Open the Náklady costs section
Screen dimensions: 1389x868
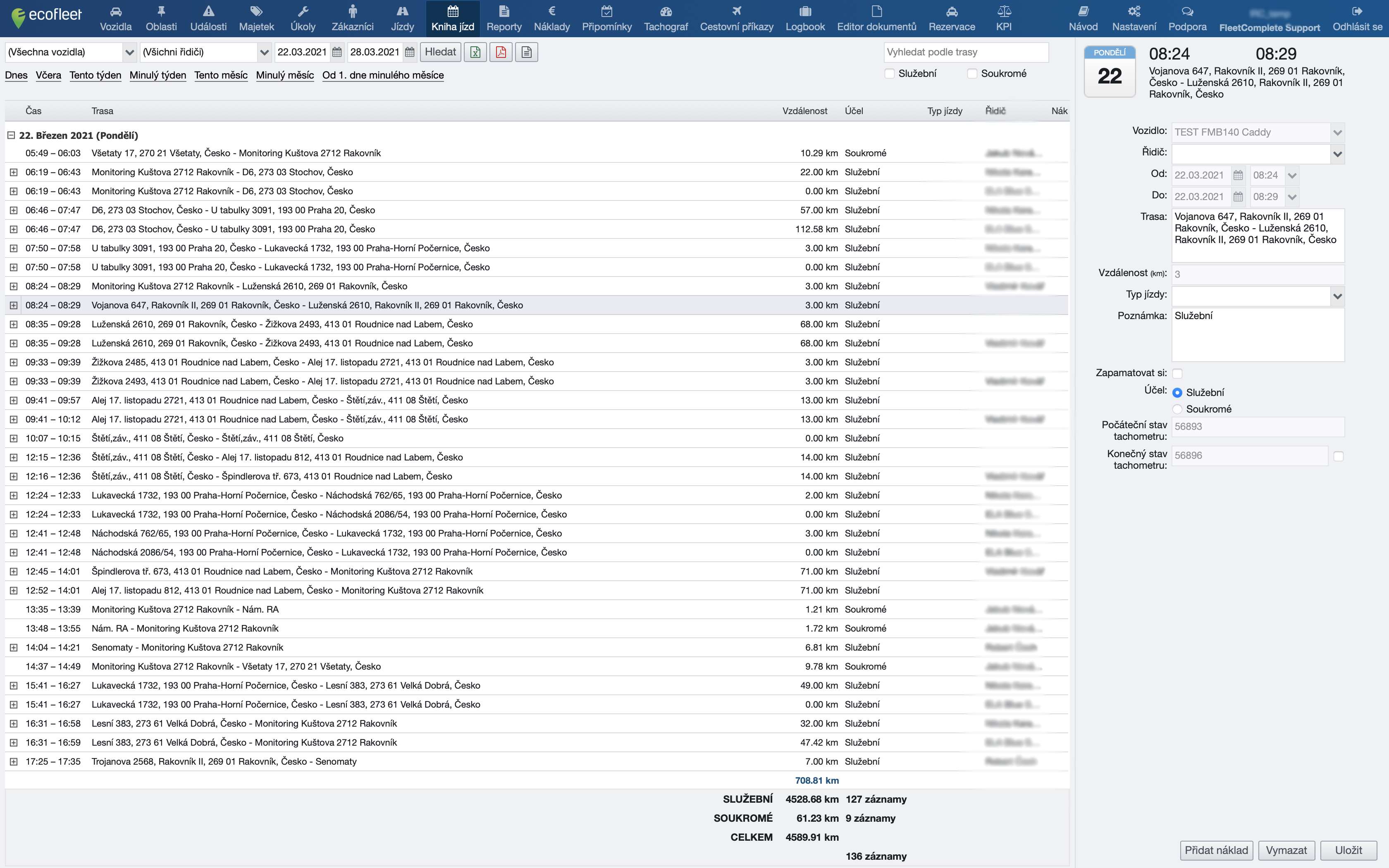pyautogui.click(x=551, y=19)
